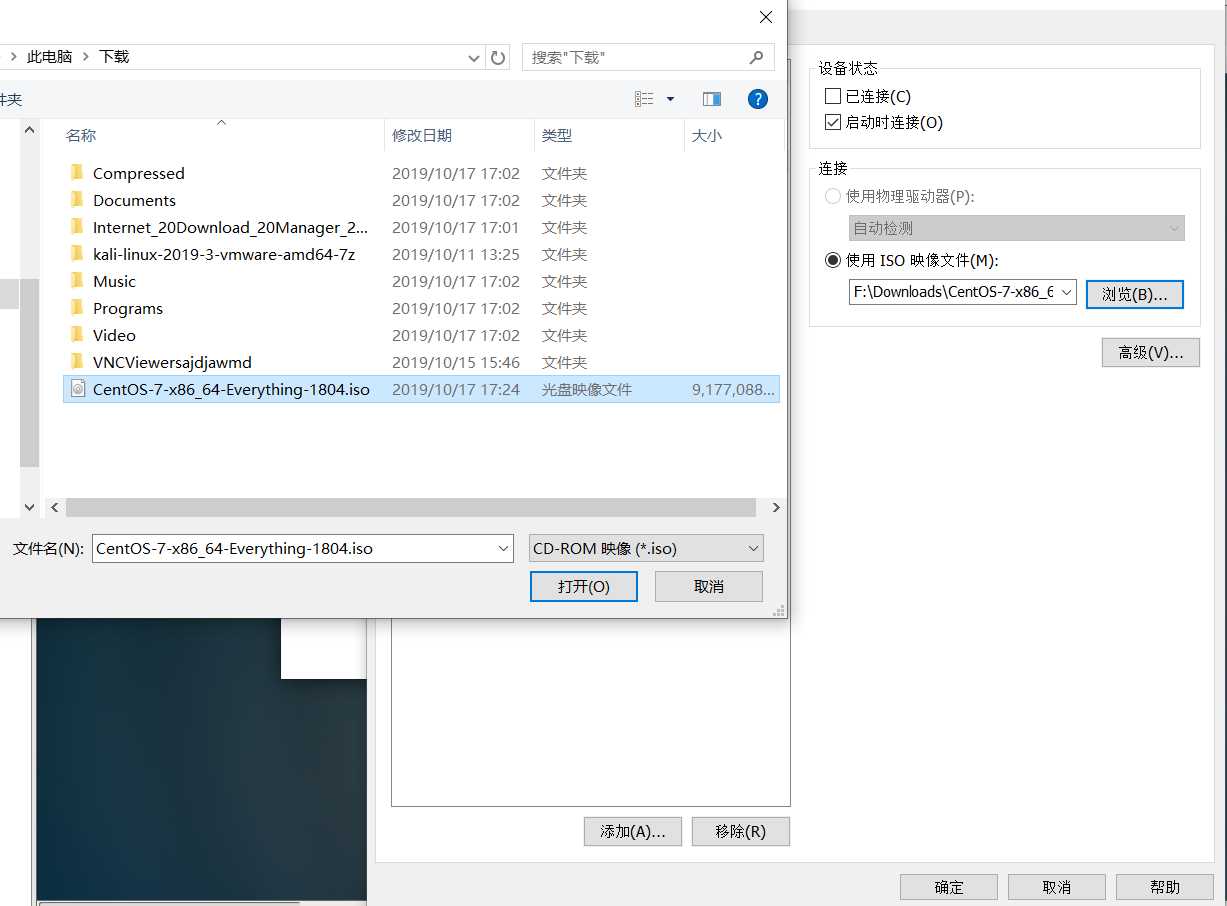Click the 移除(R) button

coord(741,831)
